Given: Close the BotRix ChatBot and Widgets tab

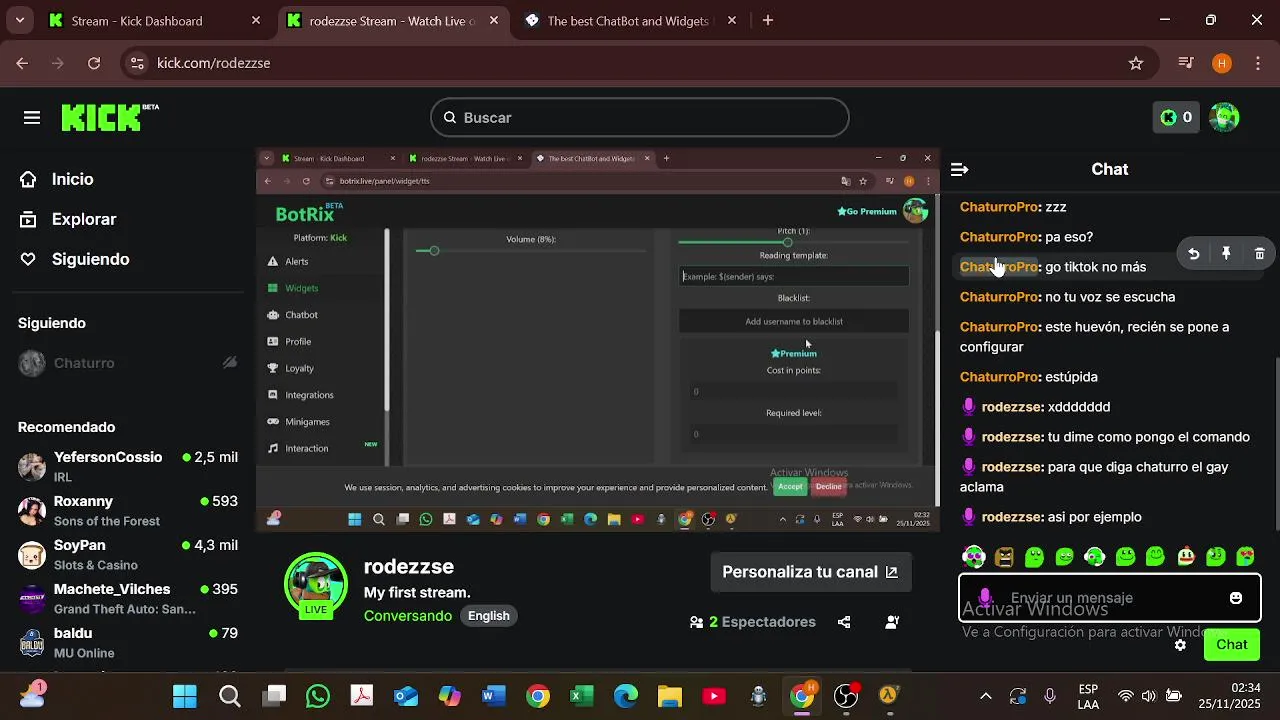Looking at the screenshot, I should click(x=732, y=20).
